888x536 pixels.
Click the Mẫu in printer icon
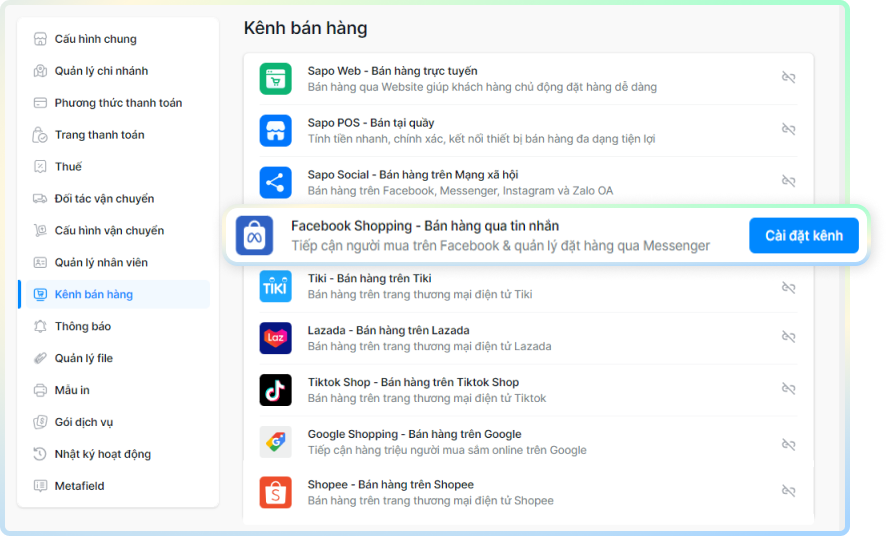[x=40, y=390]
